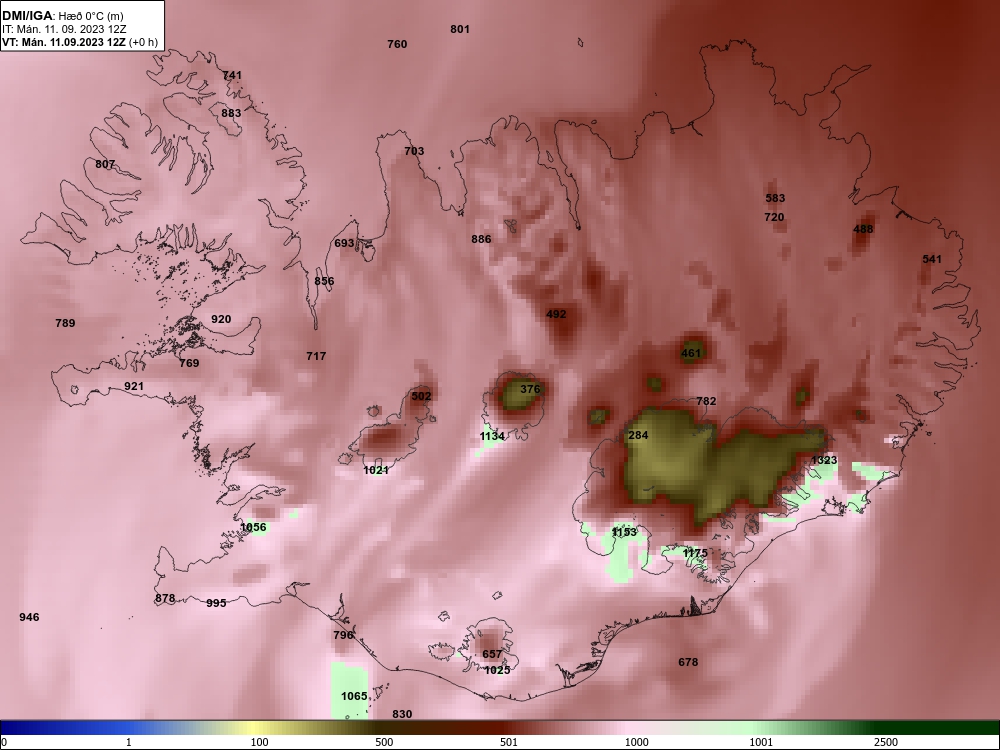Click the 678 height value
This screenshot has height=750, width=1000.
(x=688, y=663)
